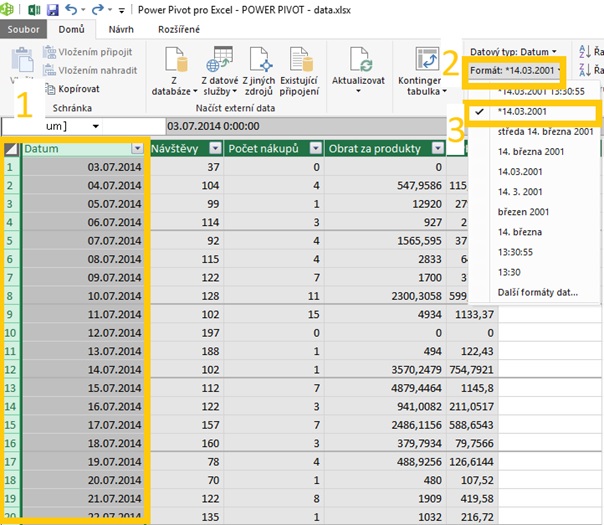604x525 pixels.
Task: Click Počet nákupů cell with value 15
Action: click(x=274, y=314)
